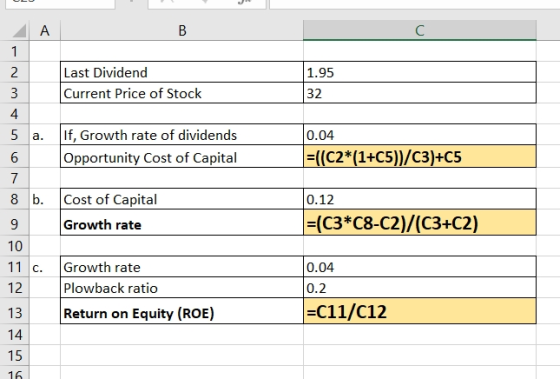The image size is (560, 379).
Task: Select row 12 header
Action: point(14,288)
